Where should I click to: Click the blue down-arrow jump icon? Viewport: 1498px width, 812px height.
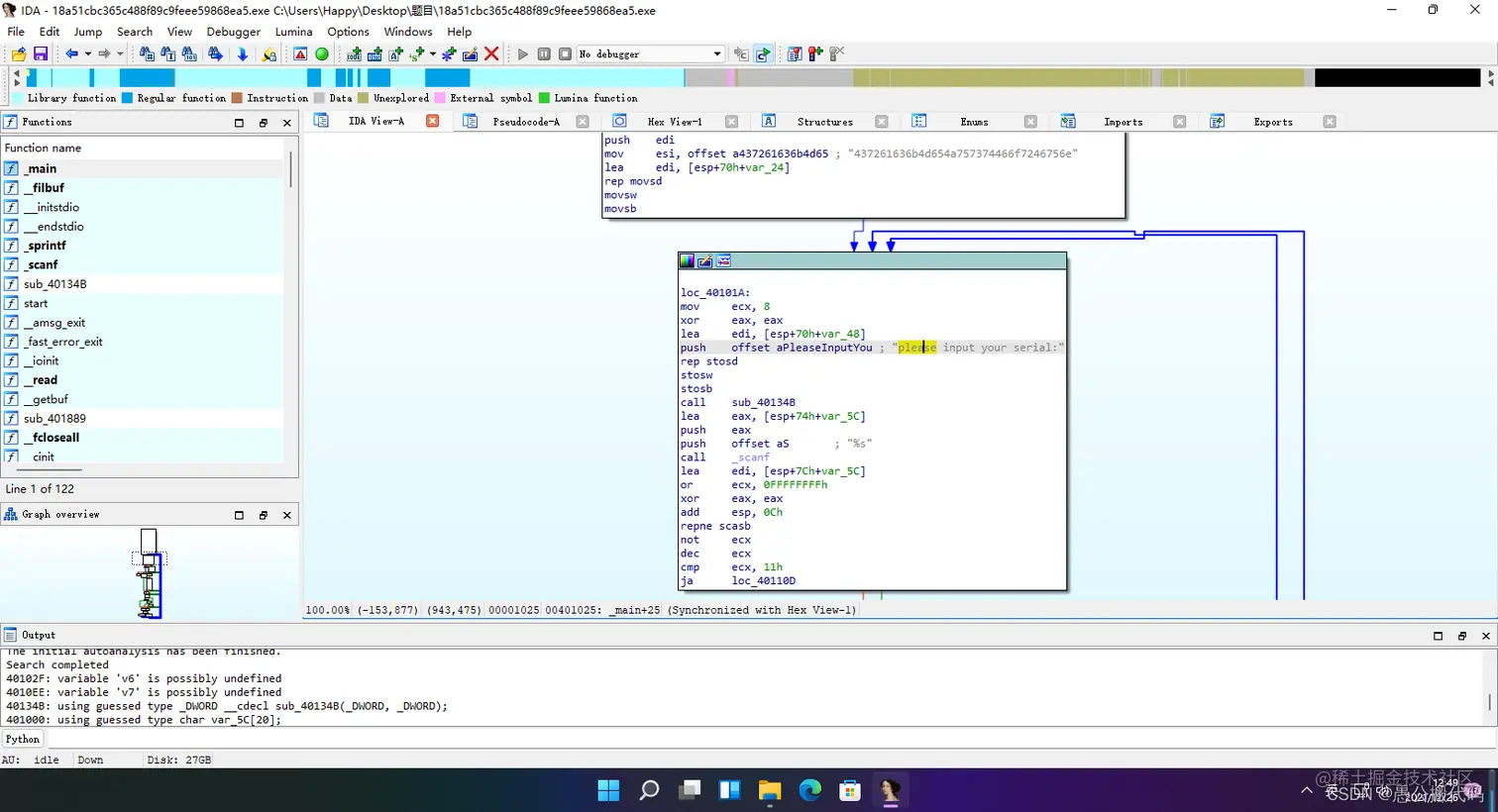tap(242, 53)
